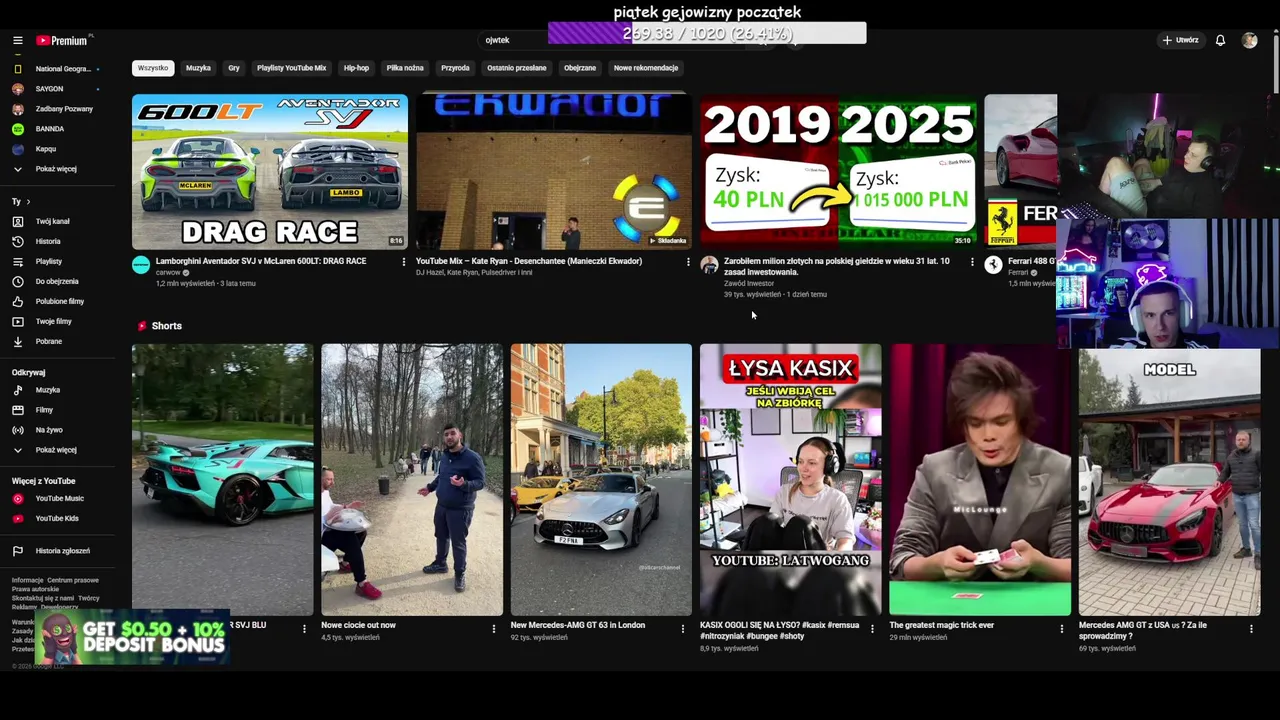Click Ferrari channel avatar
1280x720 pixels.
(x=993, y=265)
